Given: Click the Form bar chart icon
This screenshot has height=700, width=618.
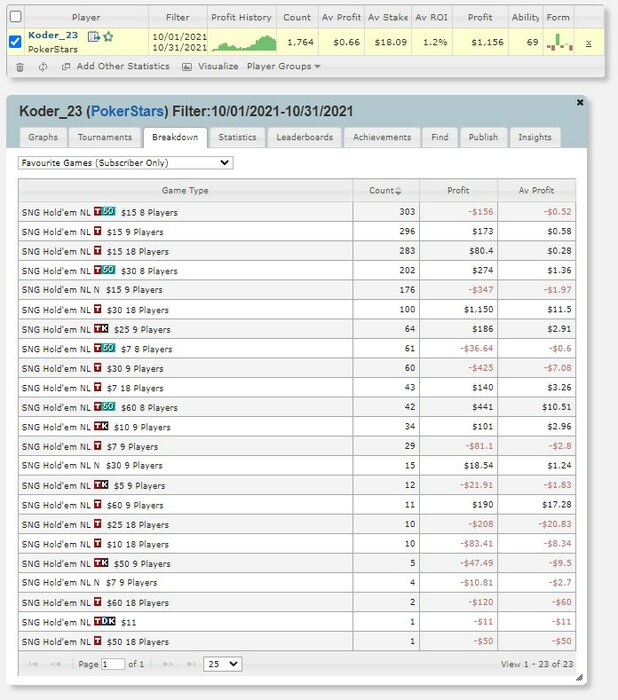Looking at the screenshot, I should pos(560,42).
